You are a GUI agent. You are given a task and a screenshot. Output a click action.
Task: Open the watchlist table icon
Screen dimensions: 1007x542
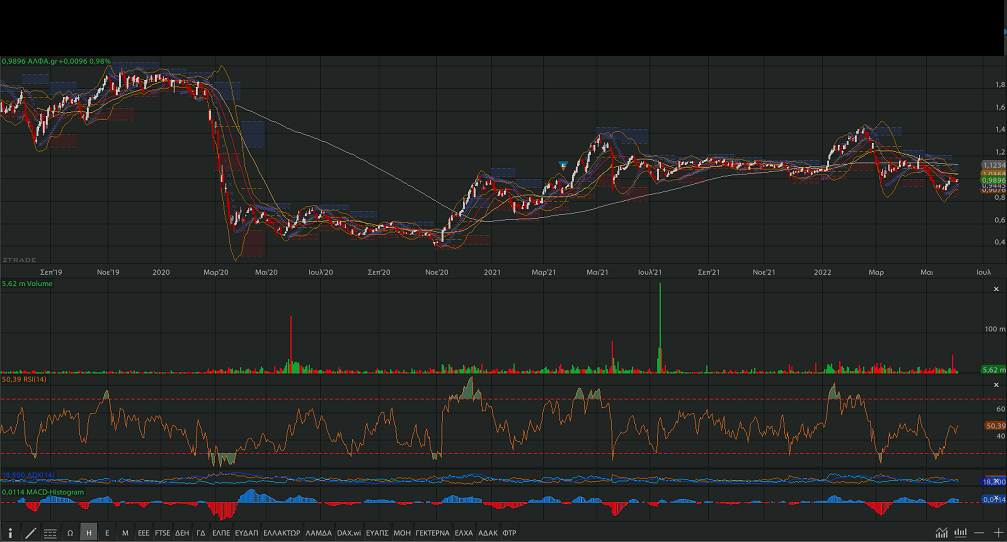pos(50,533)
